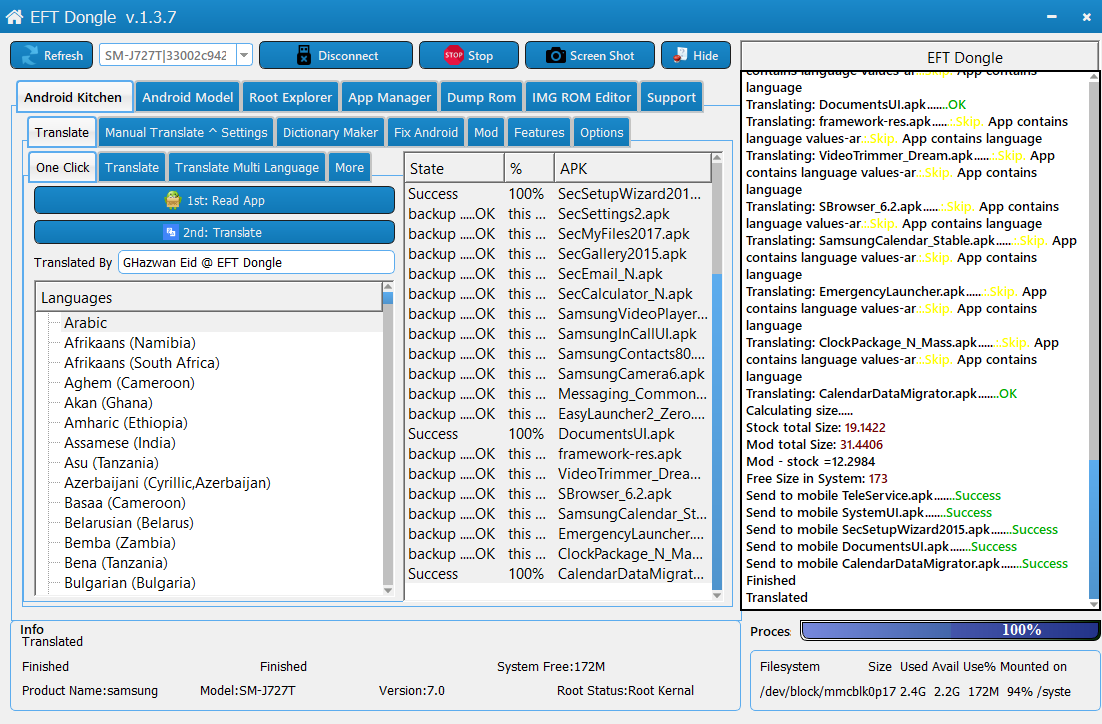Open the Dictionary Maker tab
The image size is (1102, 724).
[x=330, y=132]
